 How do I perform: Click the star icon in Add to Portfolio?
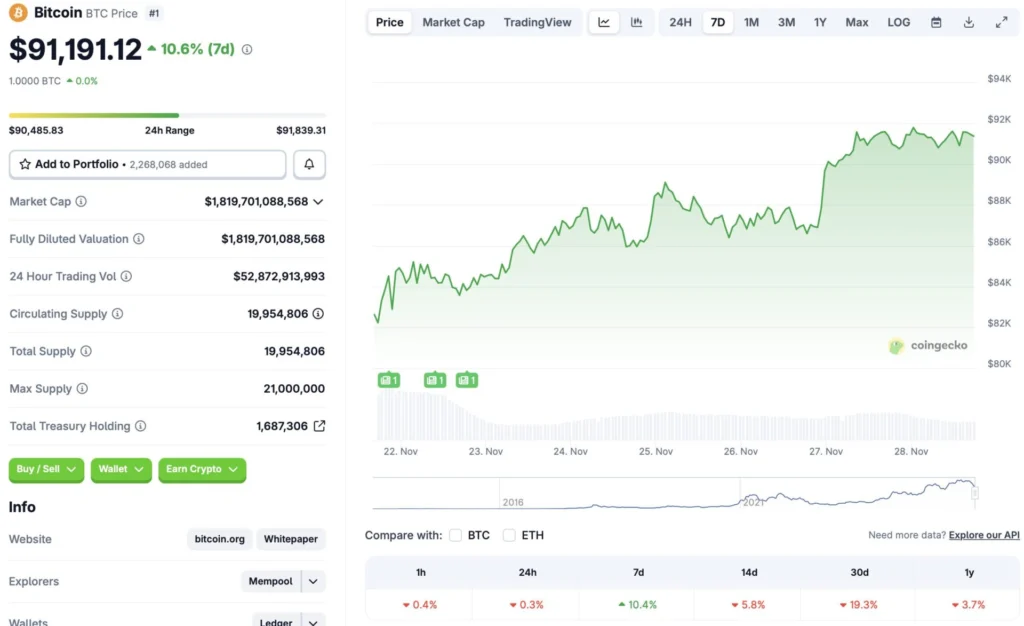[25, 163]
